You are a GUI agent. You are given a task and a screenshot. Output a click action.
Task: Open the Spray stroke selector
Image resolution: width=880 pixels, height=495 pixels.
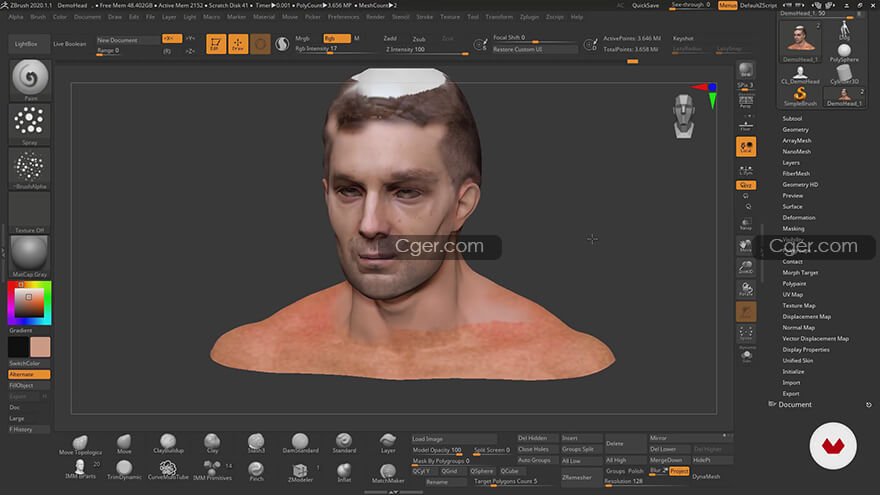(x=29, y=124)
